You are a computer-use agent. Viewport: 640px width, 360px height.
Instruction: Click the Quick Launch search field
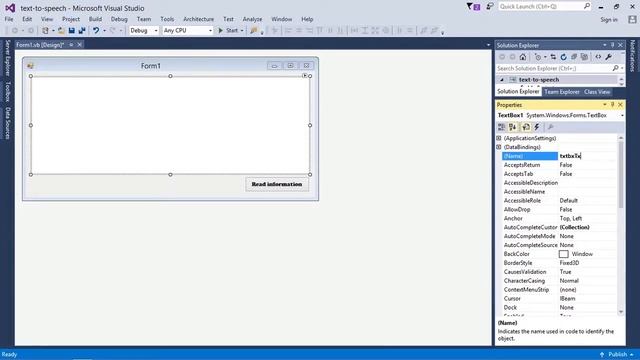coord(545,7)
